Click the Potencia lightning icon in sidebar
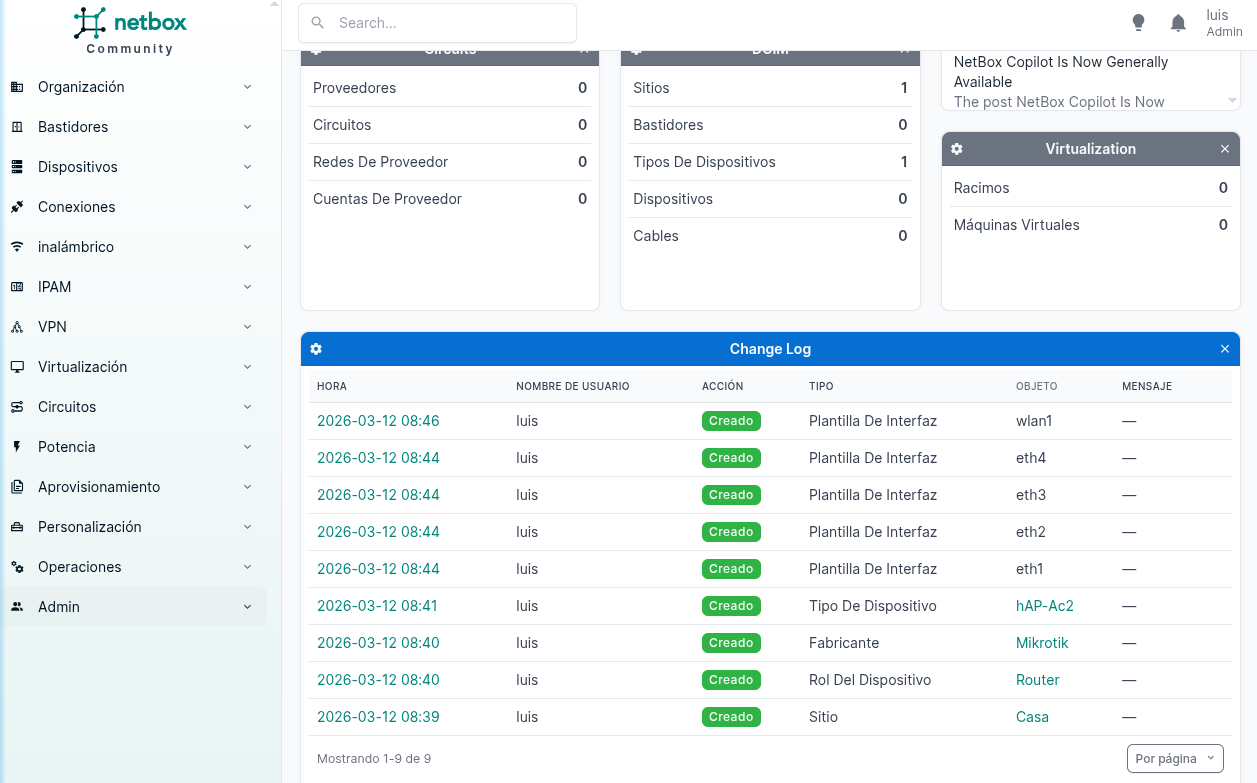 [17, 447]
